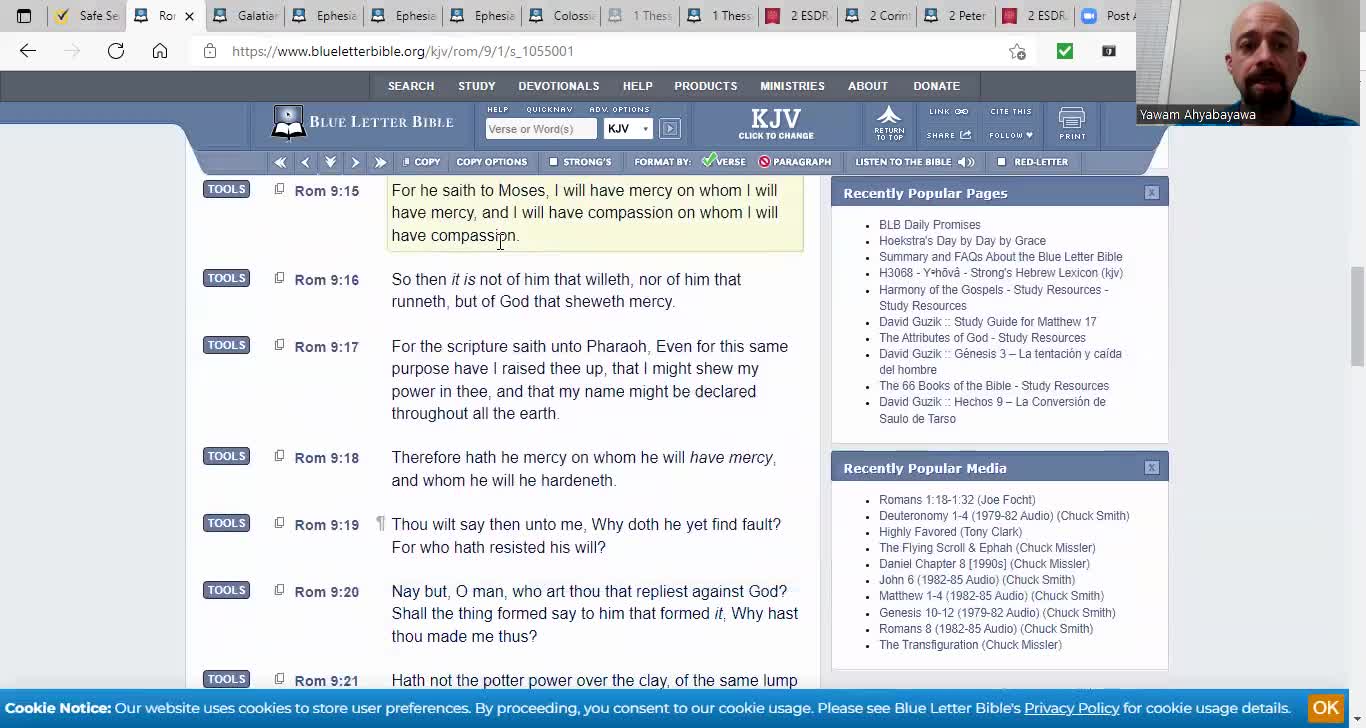Open the KJV translation dropdown
Screen dimensions: 1366x728
coord(628,128)
